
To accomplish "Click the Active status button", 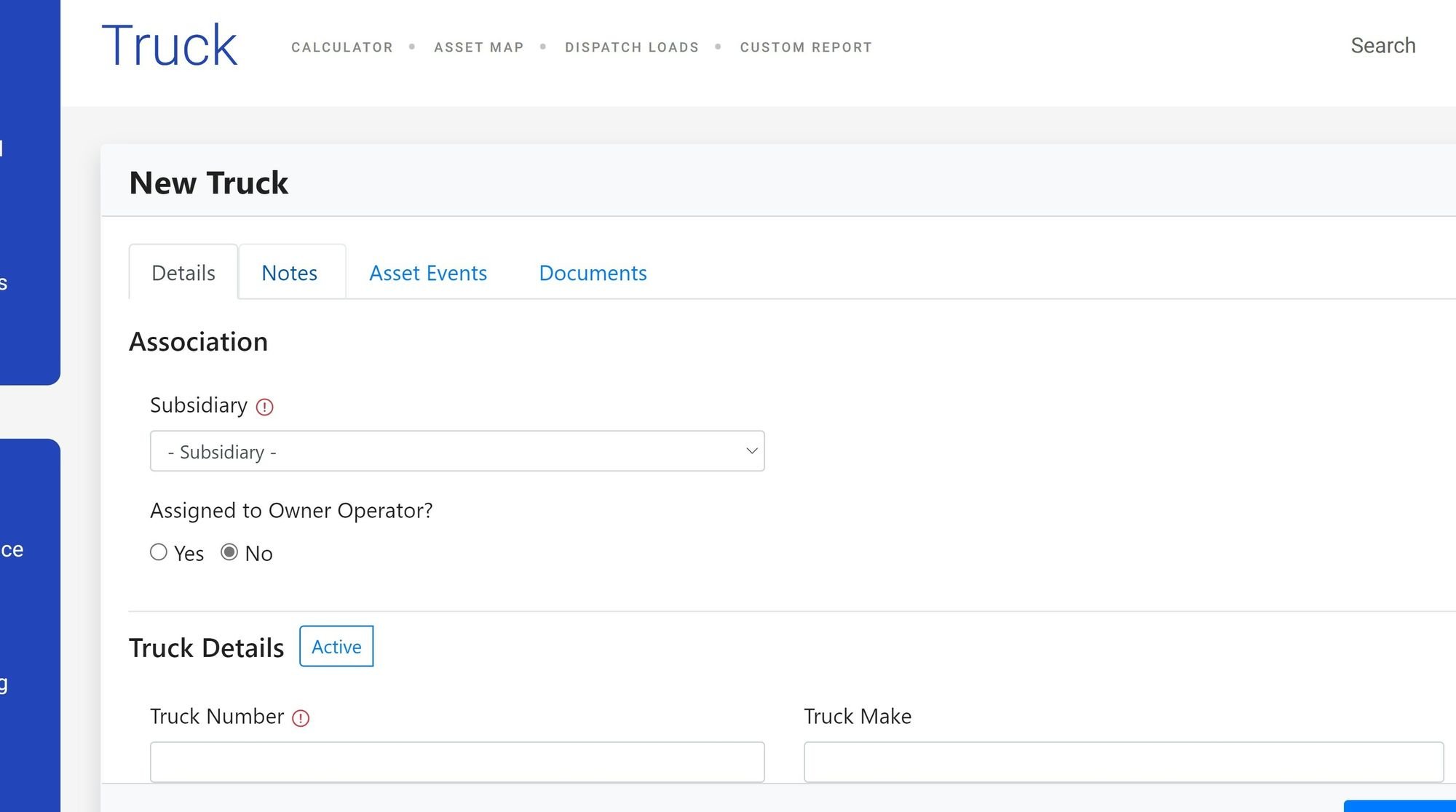I will (x=336, y=646).
